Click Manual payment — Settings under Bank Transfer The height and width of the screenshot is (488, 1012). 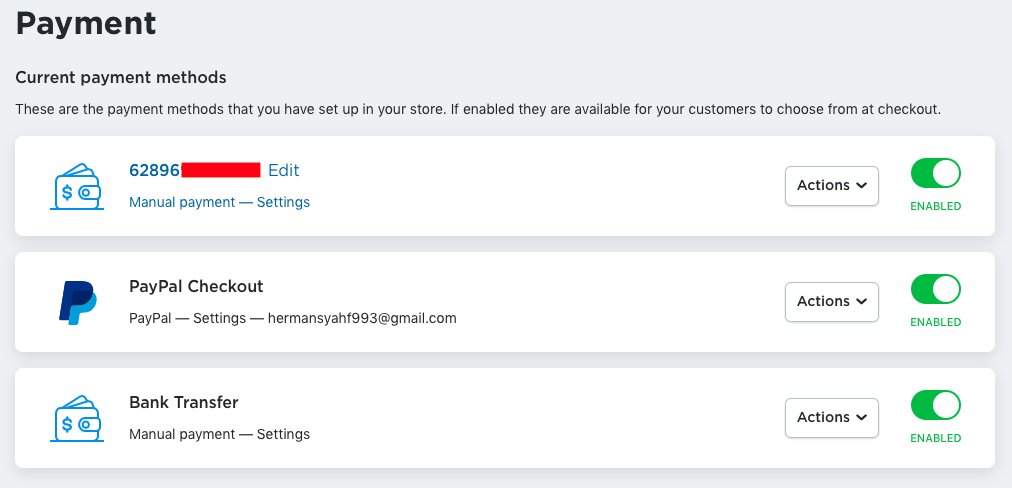[x=219, y=434]
